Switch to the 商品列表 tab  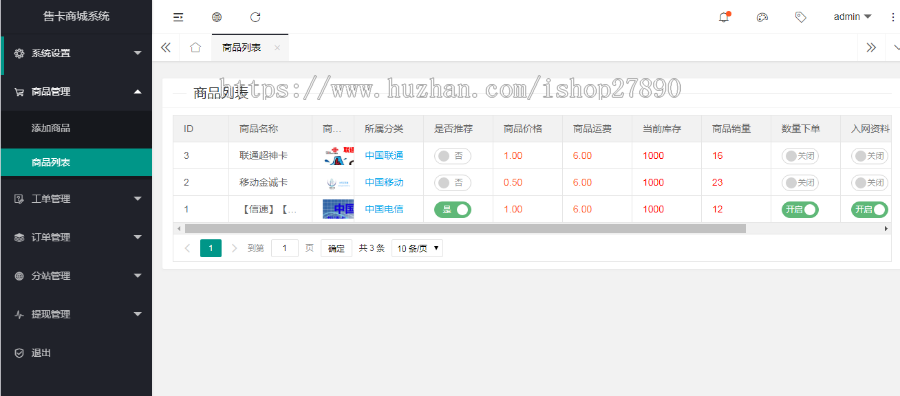pos(242,48)
